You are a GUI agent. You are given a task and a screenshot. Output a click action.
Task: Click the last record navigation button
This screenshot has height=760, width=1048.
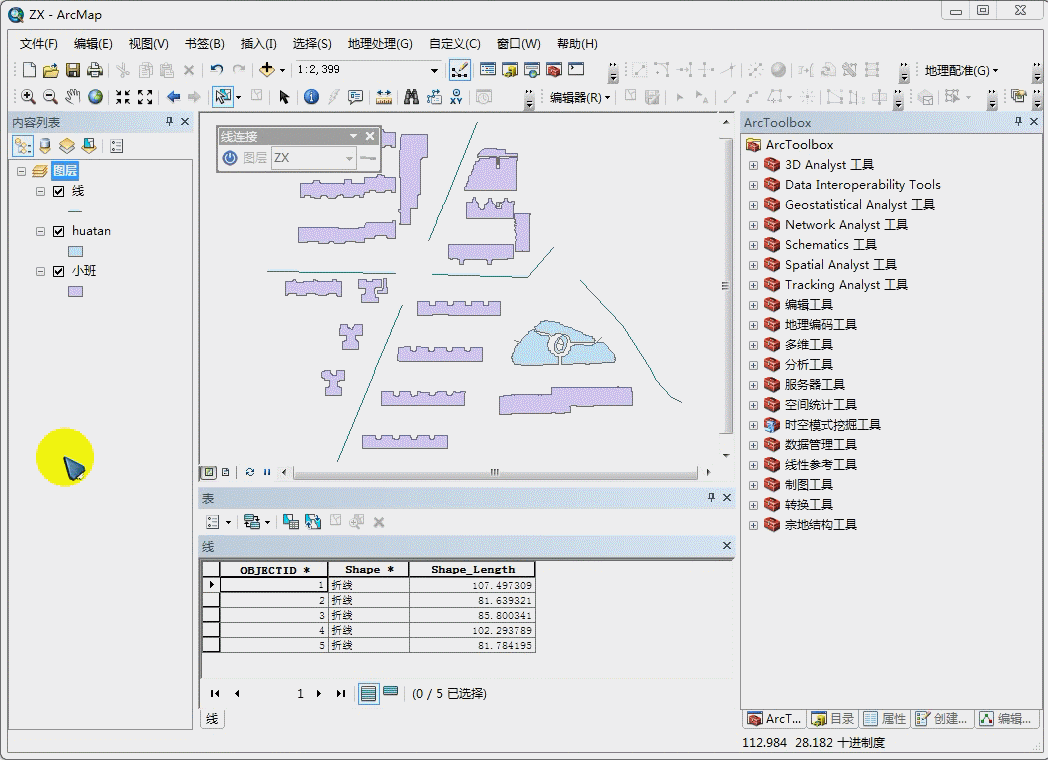340,693
